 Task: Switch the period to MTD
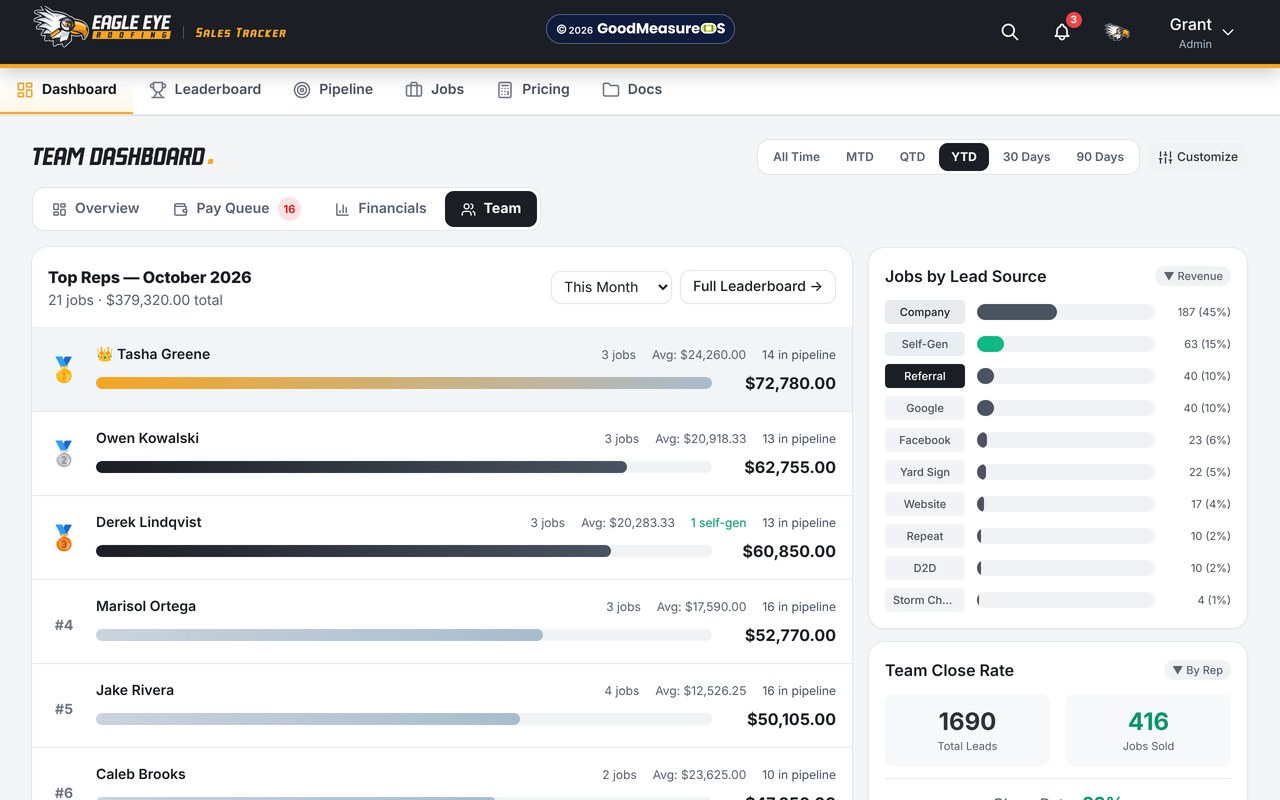point(860,157)
